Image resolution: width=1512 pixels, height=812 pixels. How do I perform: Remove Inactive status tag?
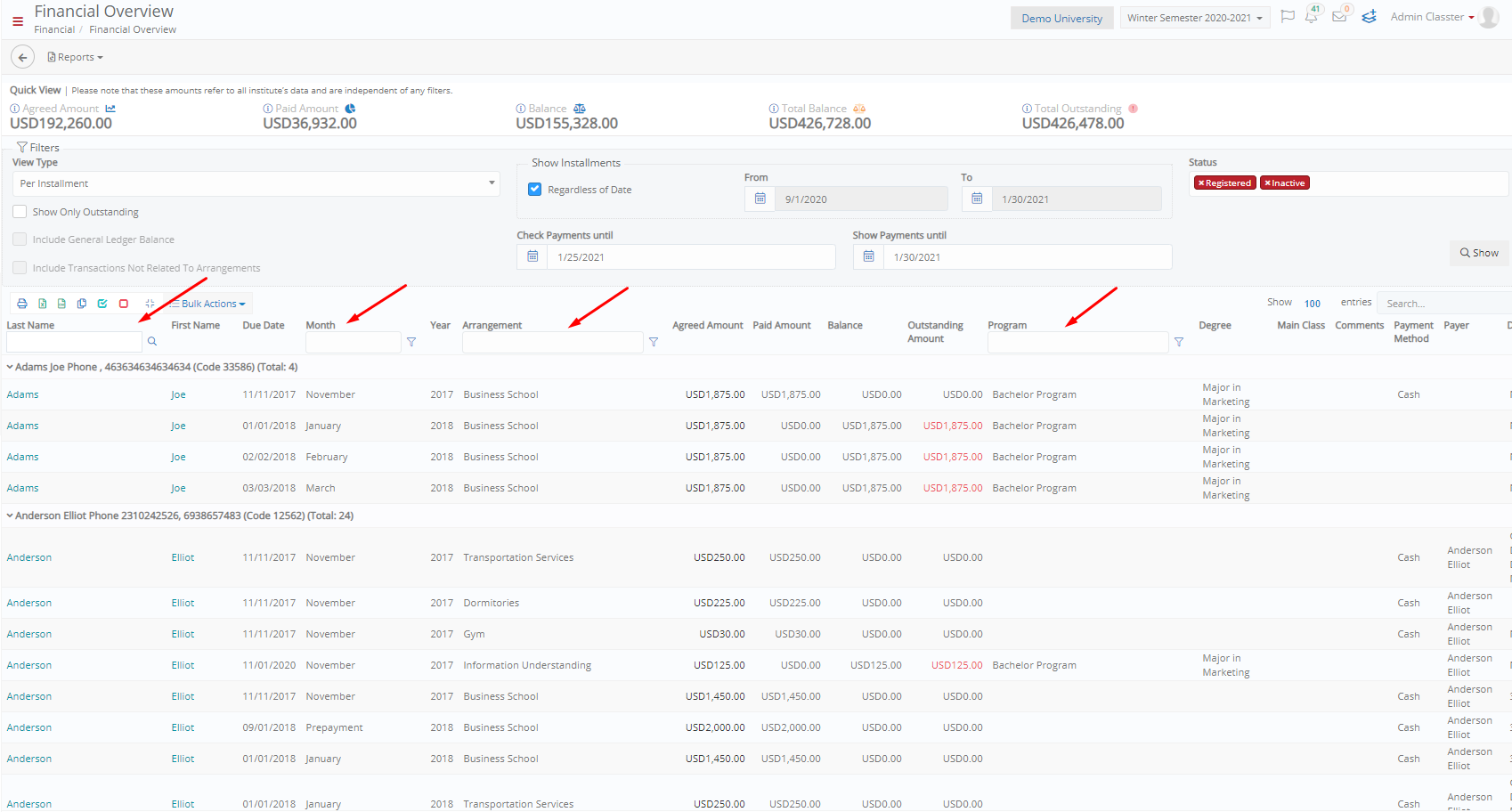click(1267, 183)
